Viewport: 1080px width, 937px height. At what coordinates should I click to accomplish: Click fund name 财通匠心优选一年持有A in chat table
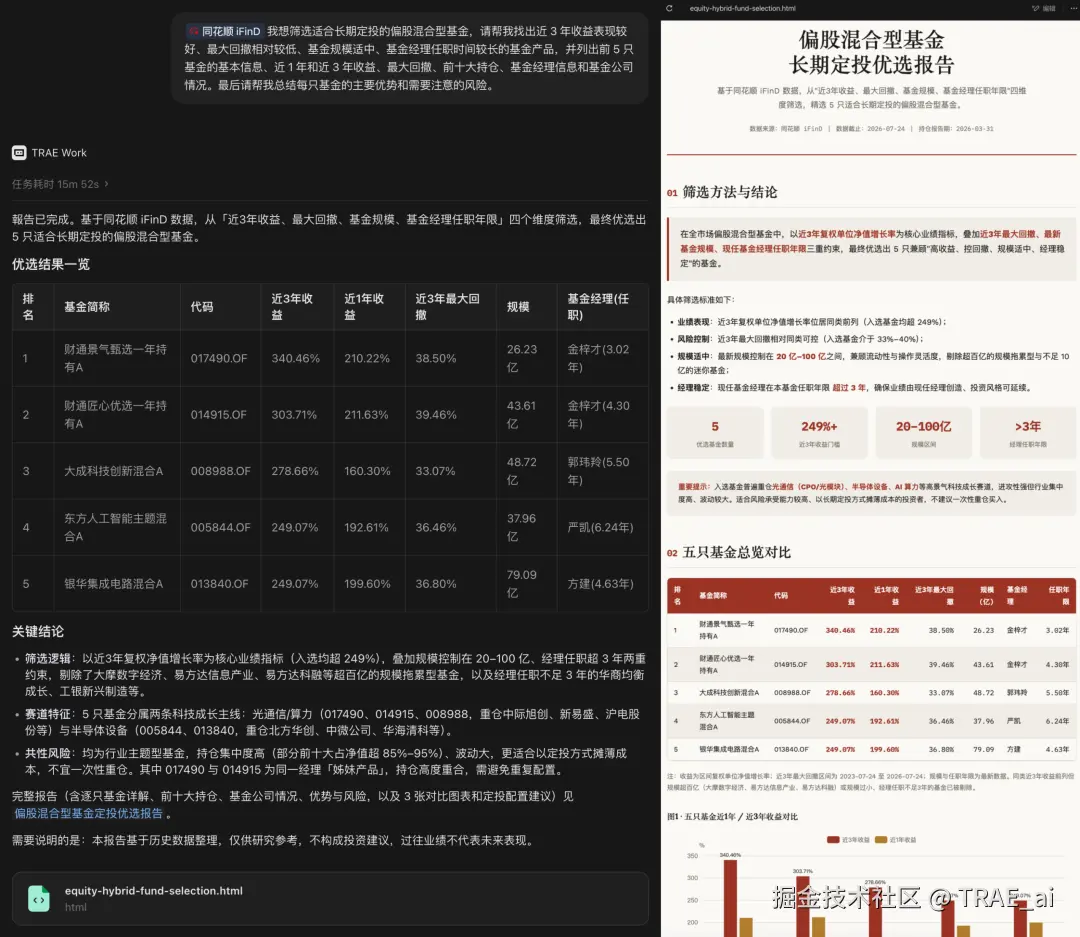[x=116, y=415]
